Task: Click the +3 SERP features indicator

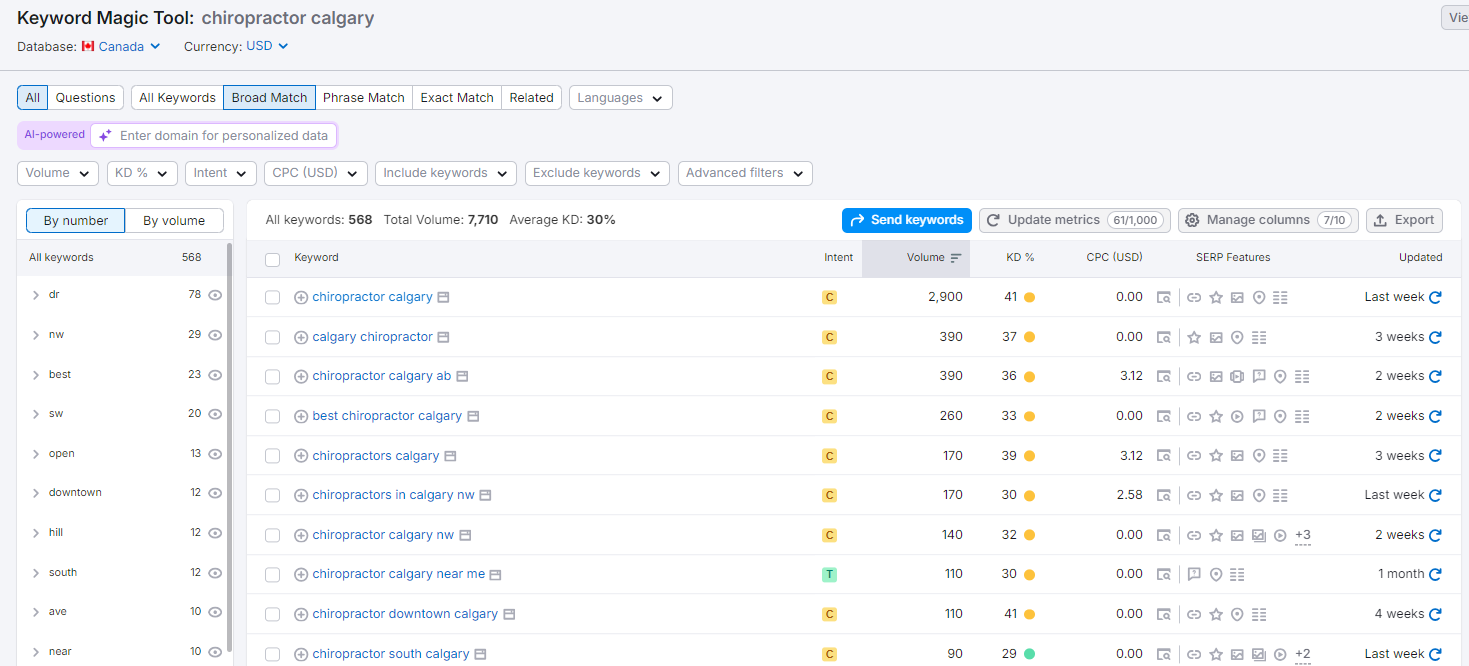Action: click(1302, 535)
